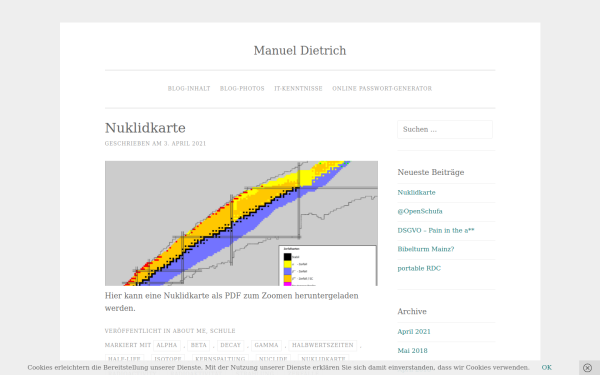The width and height of the screenshot is (600, 375).
Task: Open the Schule category link
Action: pos(223,331)
